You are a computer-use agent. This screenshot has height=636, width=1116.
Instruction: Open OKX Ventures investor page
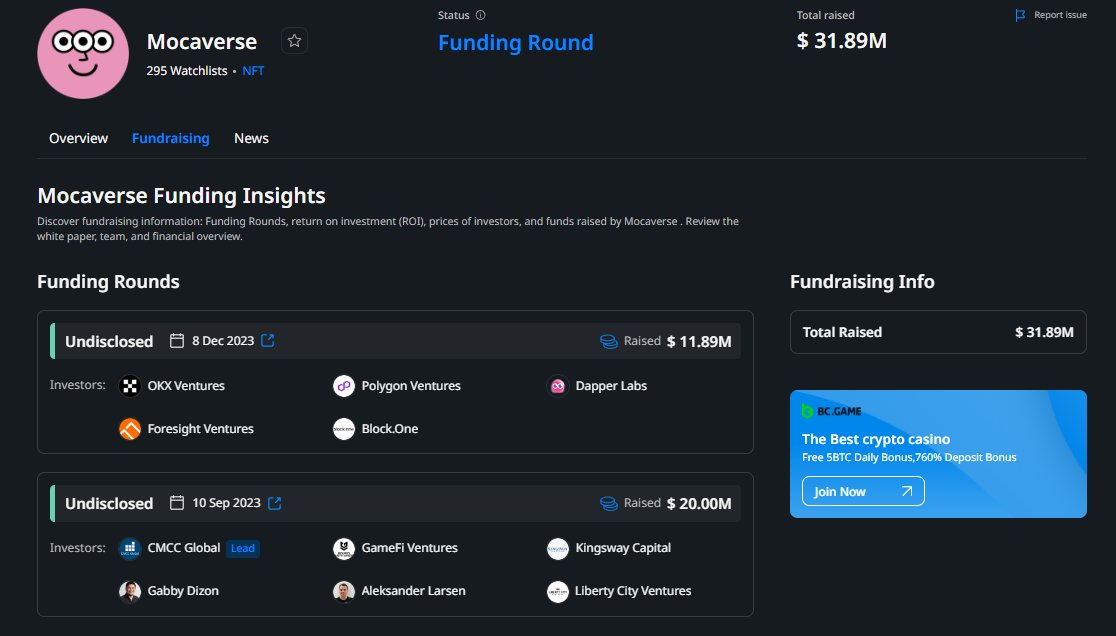tap(186, 386)
